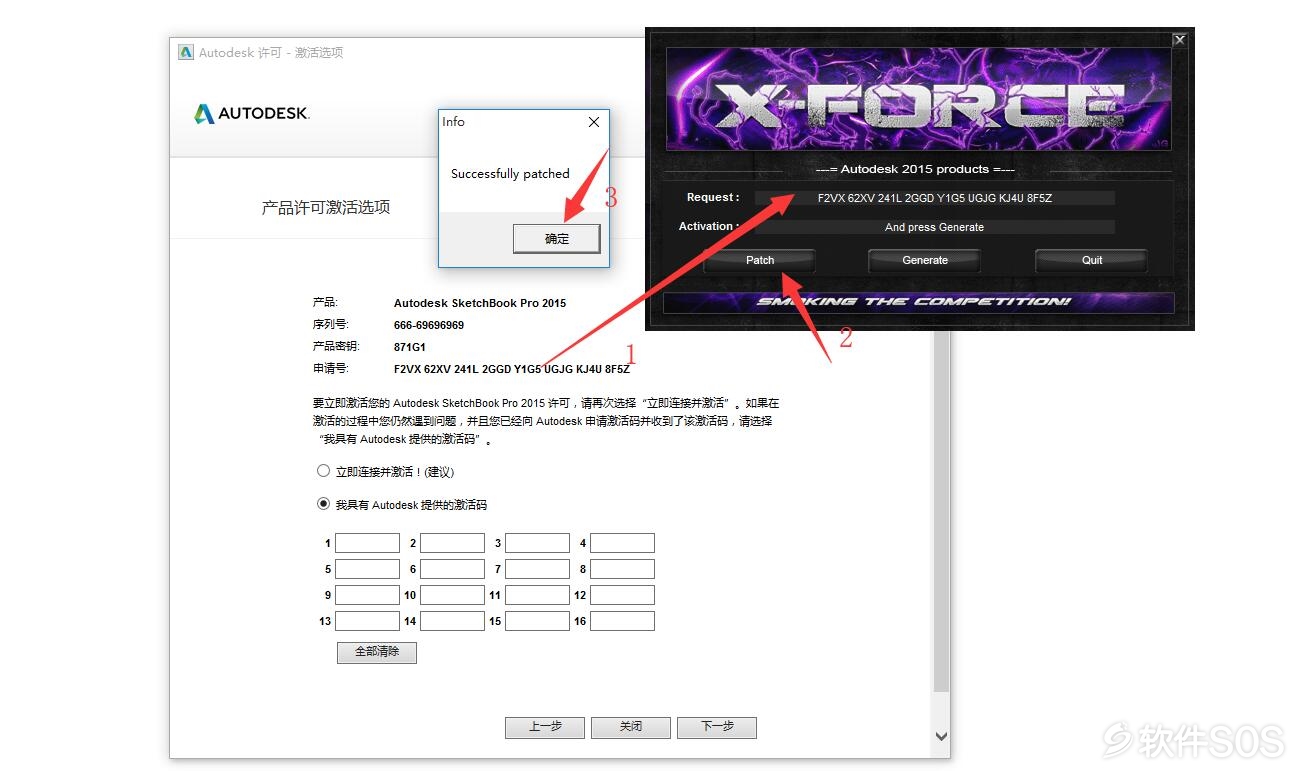Click activation code box 4
Screen dimensions: 1303x771
[622, 543]
